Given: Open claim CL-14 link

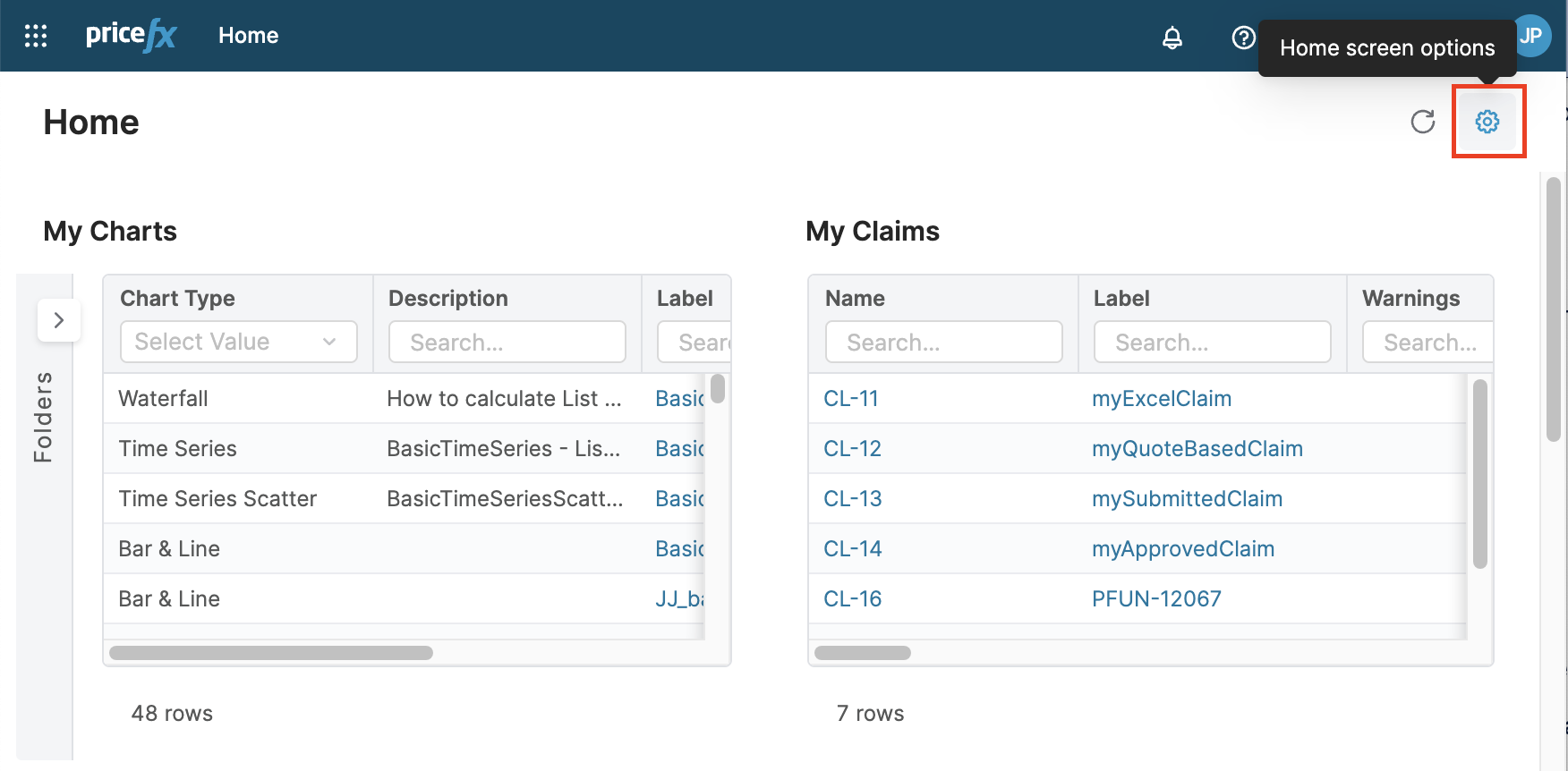Looking at the screenshot, I should [x=852, y=549].
